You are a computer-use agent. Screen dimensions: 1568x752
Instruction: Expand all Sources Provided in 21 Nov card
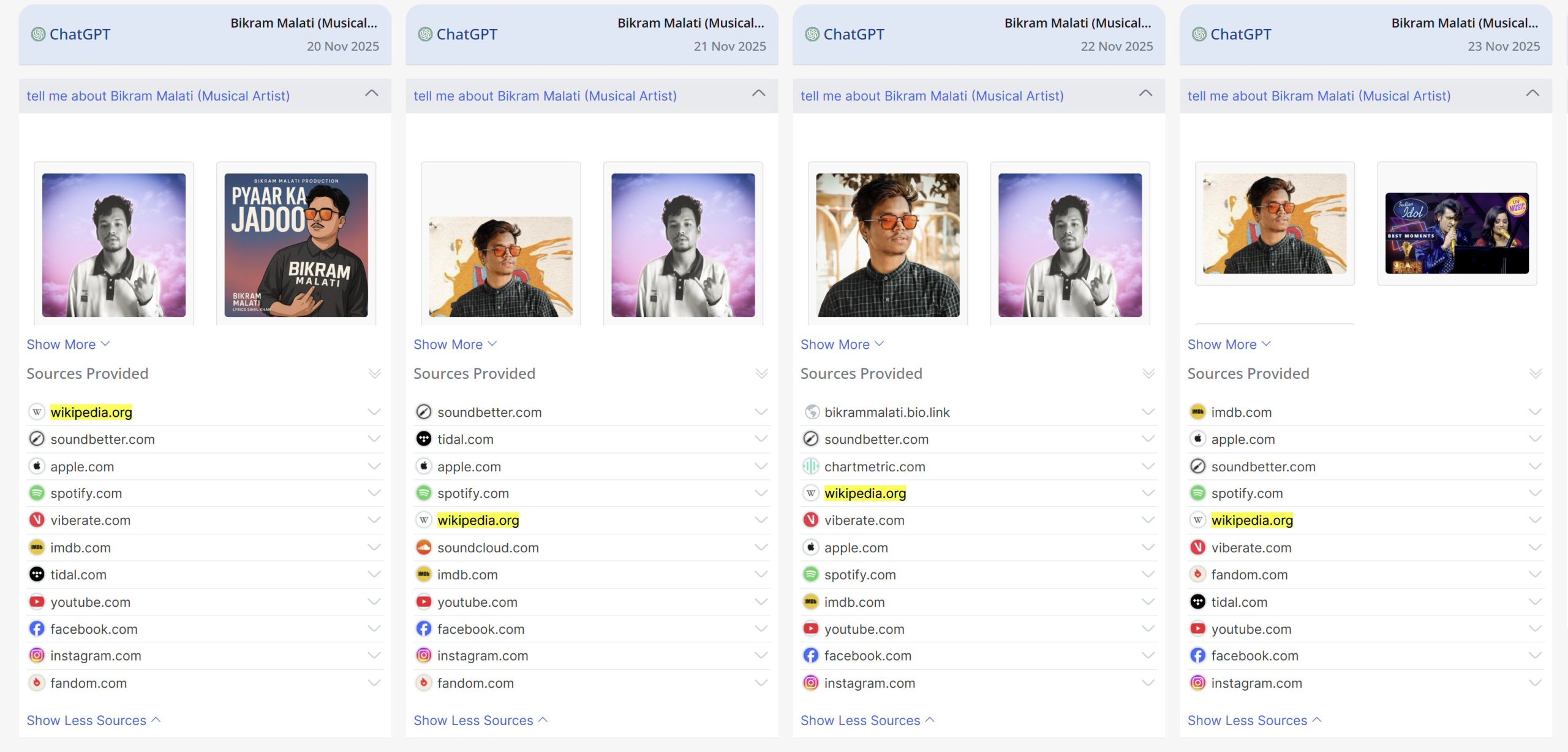(761, 374)
